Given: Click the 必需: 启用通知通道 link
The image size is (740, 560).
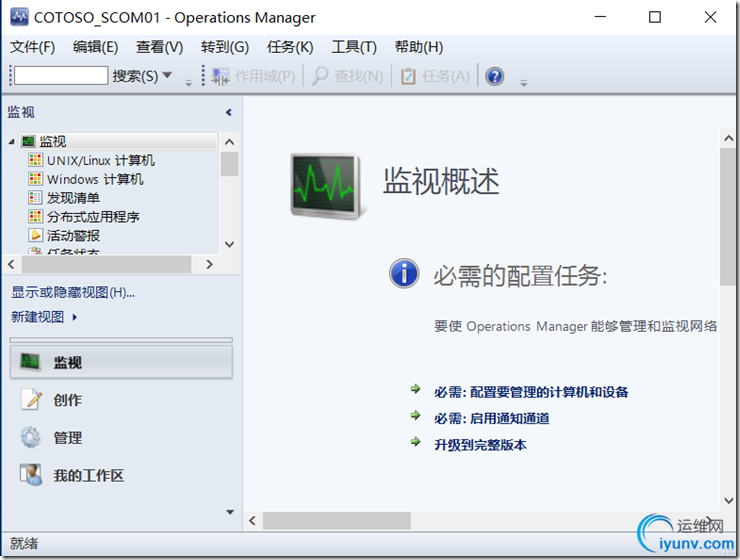Looking at the screenshot, I should coord(492,418).
